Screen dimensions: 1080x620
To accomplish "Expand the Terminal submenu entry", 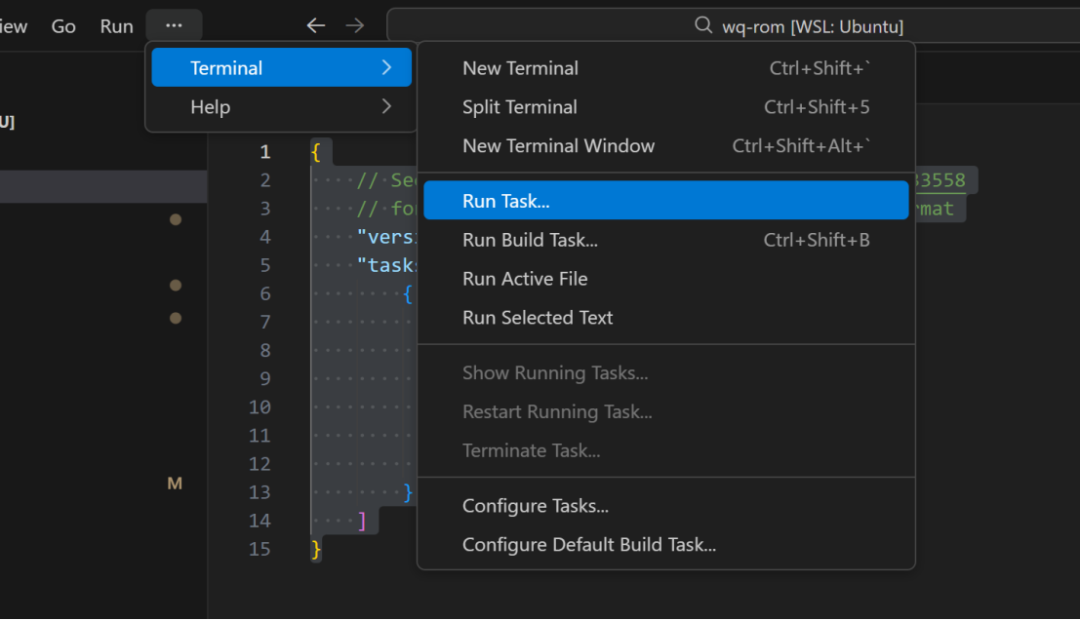I will pyautogui.click(x=281, y=68).
